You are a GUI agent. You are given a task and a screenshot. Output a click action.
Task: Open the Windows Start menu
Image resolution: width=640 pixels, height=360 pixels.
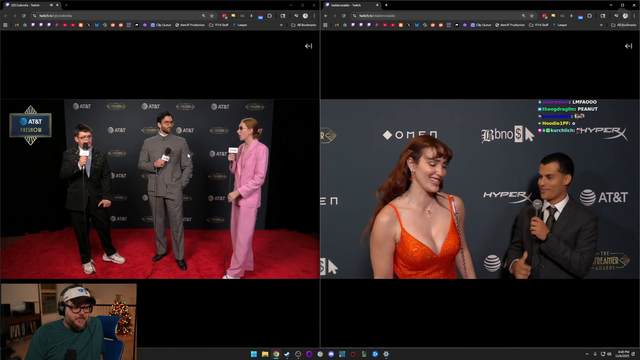point(254,354)
